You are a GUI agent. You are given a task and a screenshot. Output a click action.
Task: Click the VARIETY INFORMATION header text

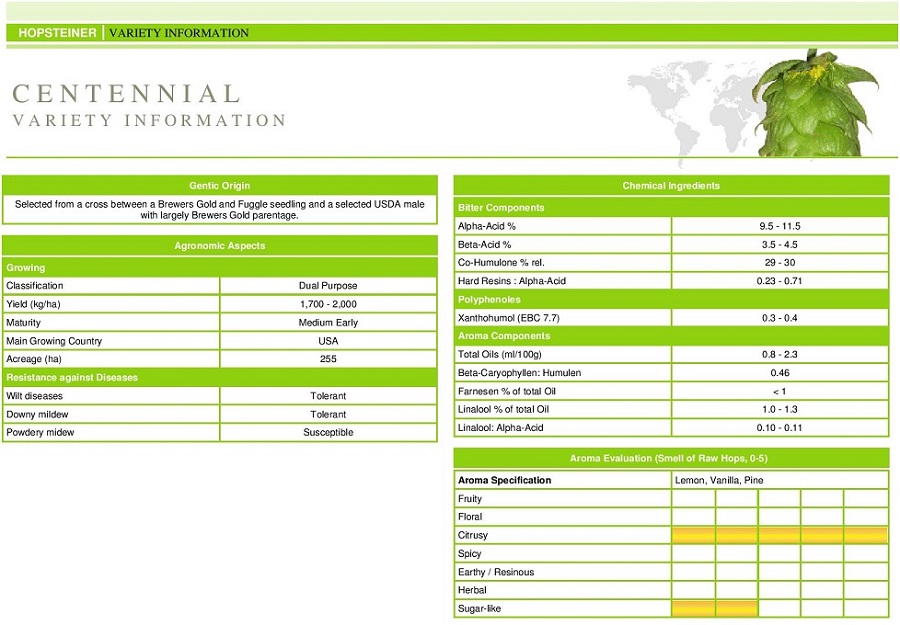point(179,33)
